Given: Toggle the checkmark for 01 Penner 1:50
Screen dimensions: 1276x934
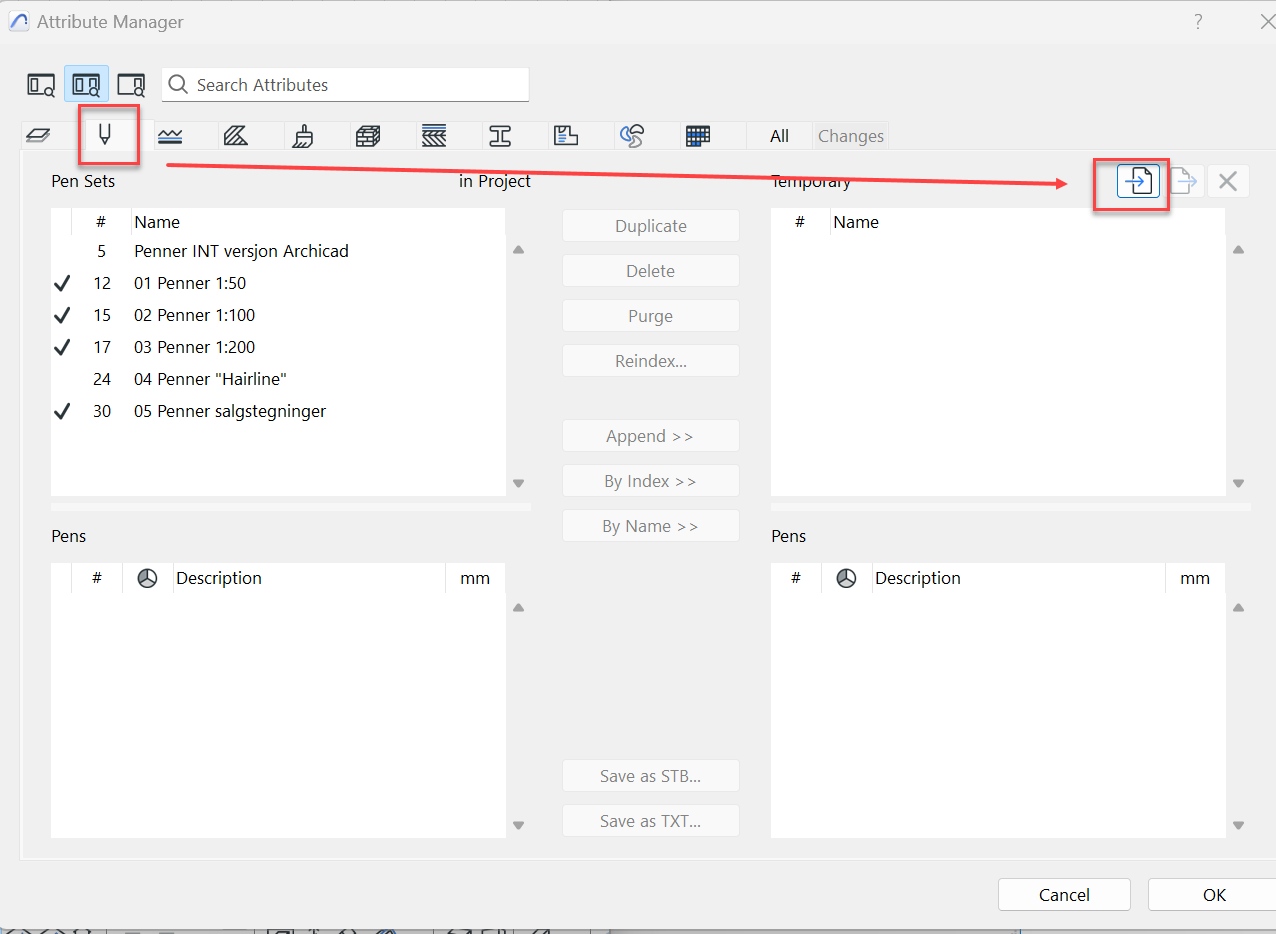Looking at the screenshot, I should tap(62, 284).
